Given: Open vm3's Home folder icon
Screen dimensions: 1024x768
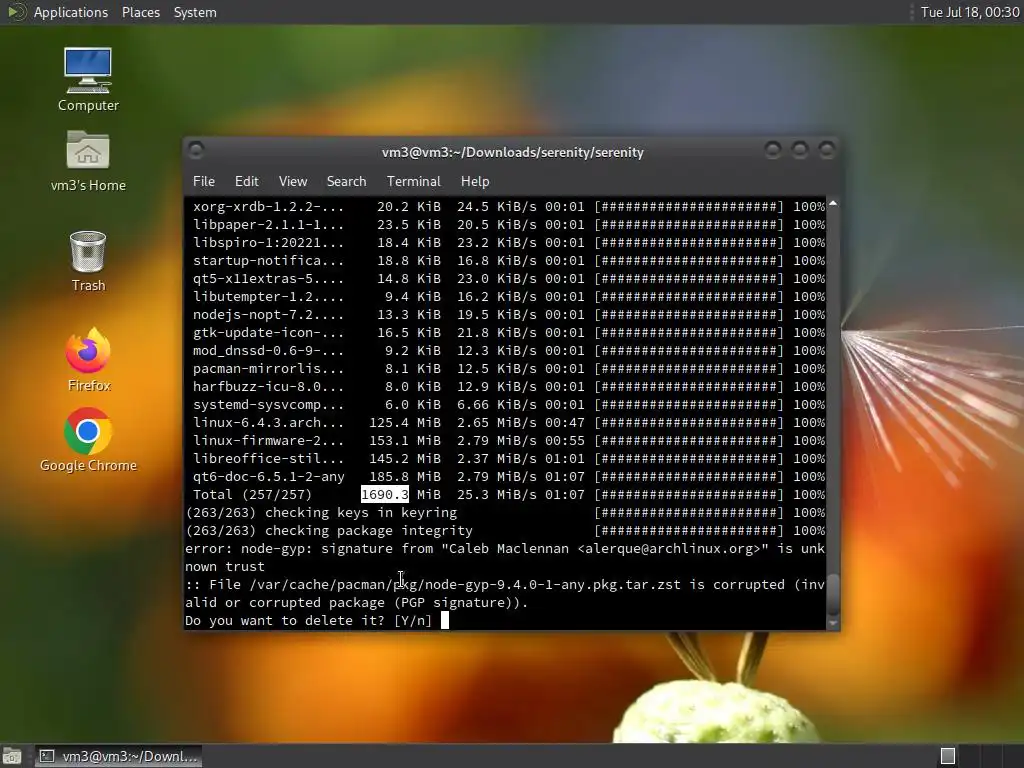Looking at the screenshot, I should [x=88, y=161].
